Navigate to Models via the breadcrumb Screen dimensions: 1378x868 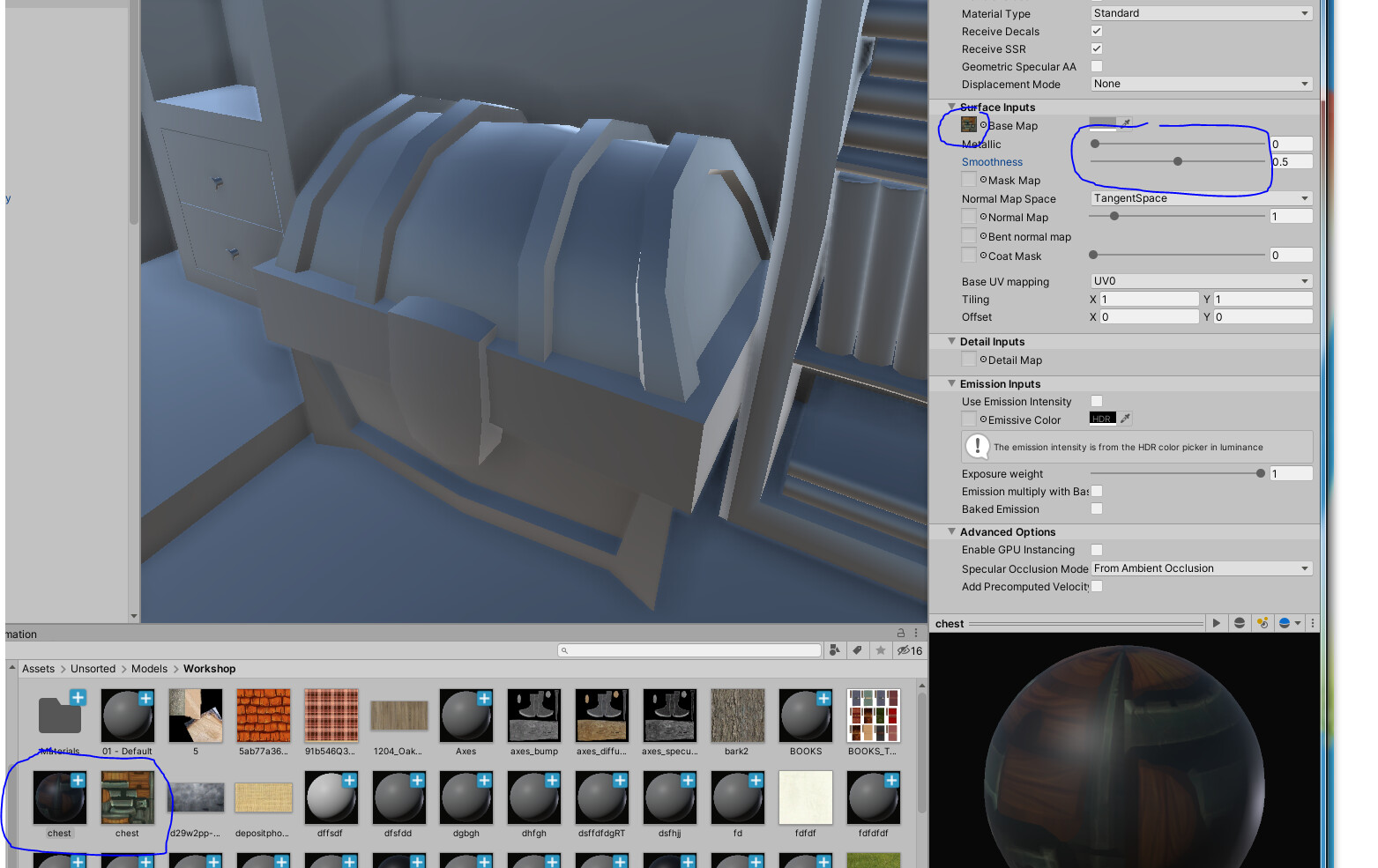(x=148, y=668)
